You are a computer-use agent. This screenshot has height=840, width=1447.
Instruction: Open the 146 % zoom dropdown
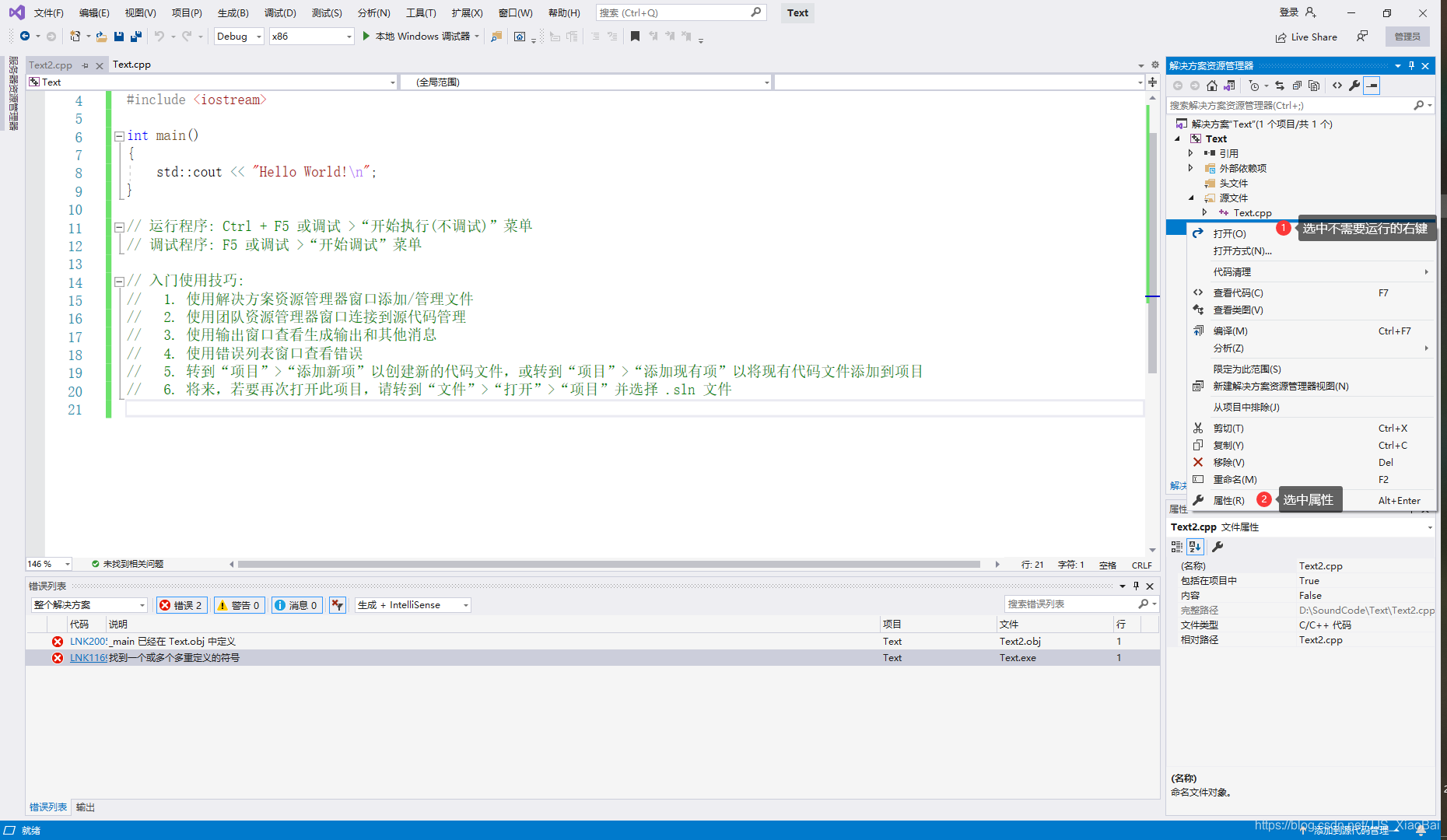[49, 564]
